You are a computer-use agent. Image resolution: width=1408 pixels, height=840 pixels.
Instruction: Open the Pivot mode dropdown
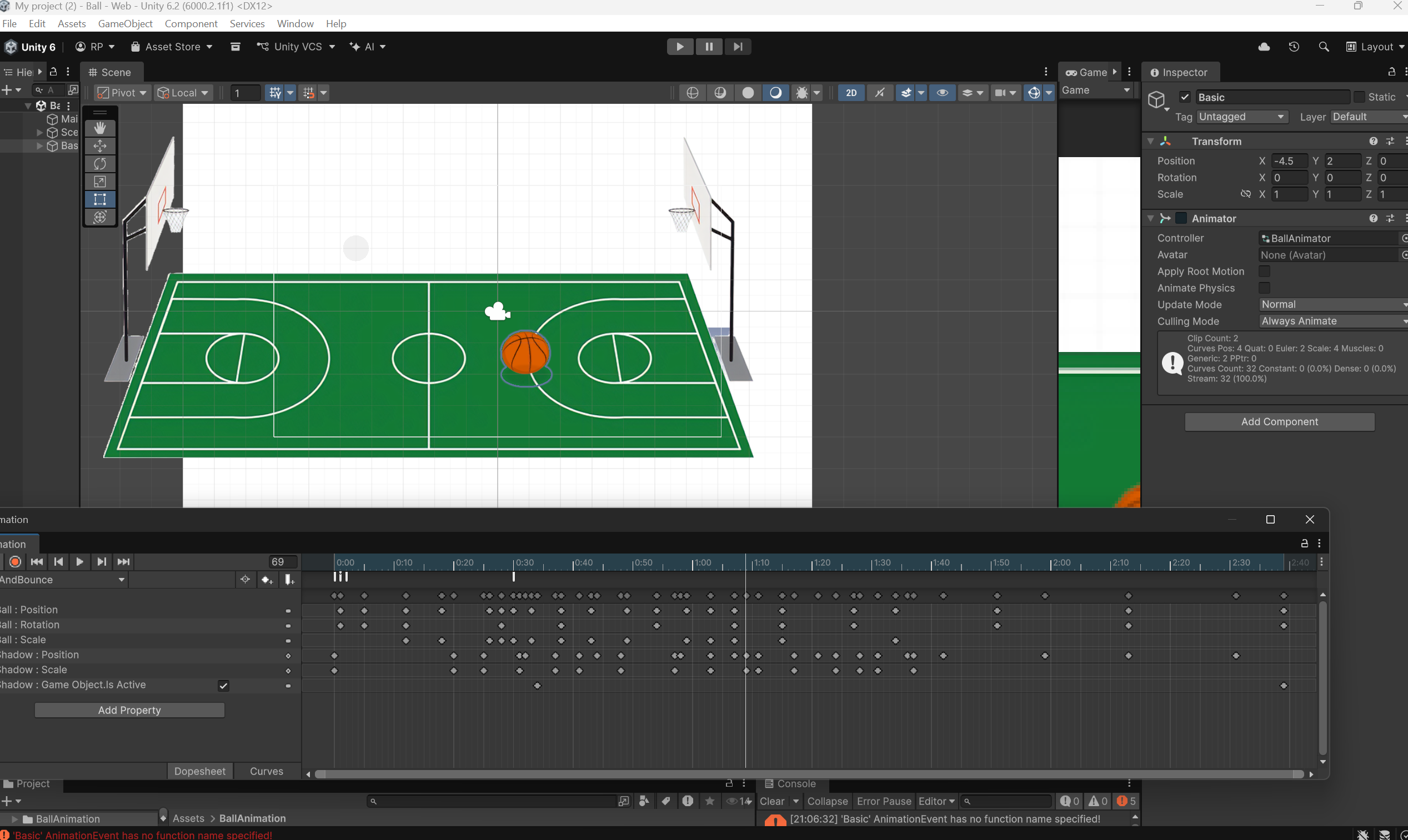coord(122,93)
